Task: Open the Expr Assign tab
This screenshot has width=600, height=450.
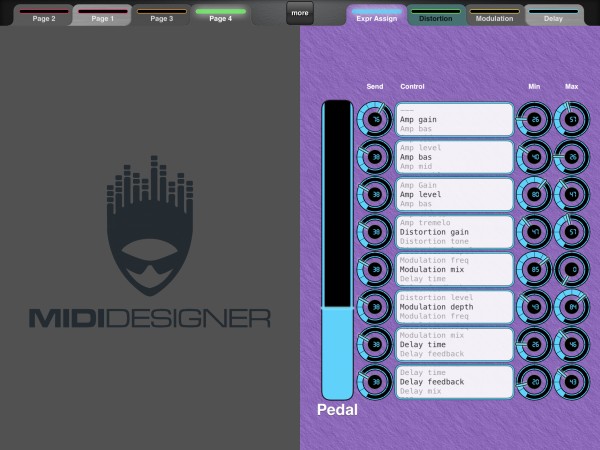Action: [x=377, y=15]
